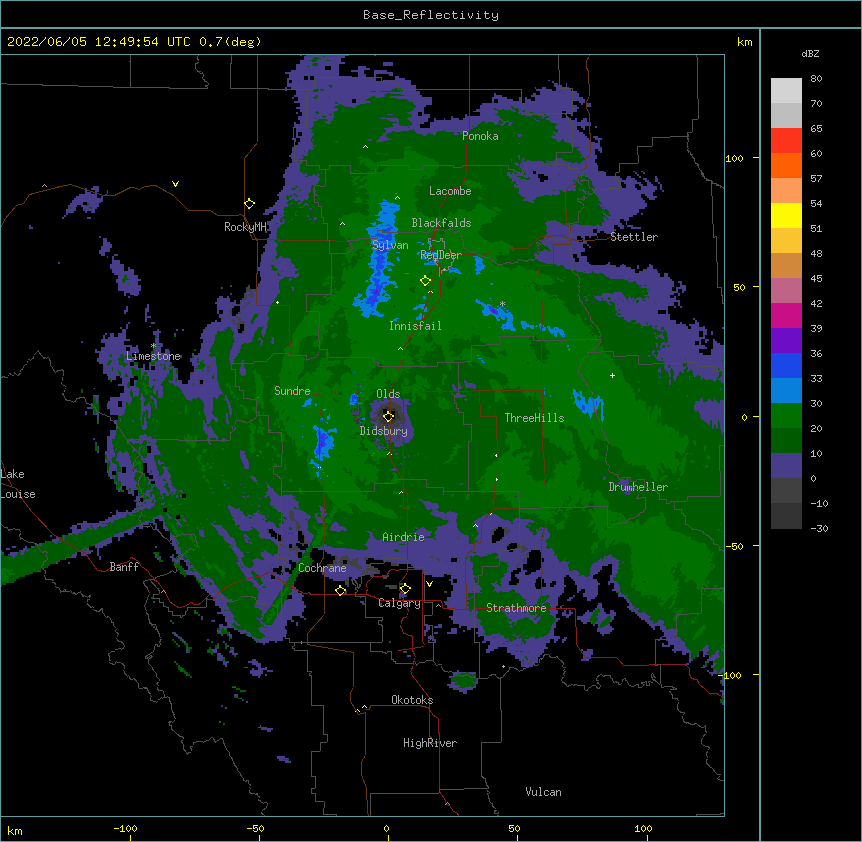Pick the light gray 70-80 dBZ legend swatch
The height and width of the screenshot is (842, 862).
coord(786,90)
